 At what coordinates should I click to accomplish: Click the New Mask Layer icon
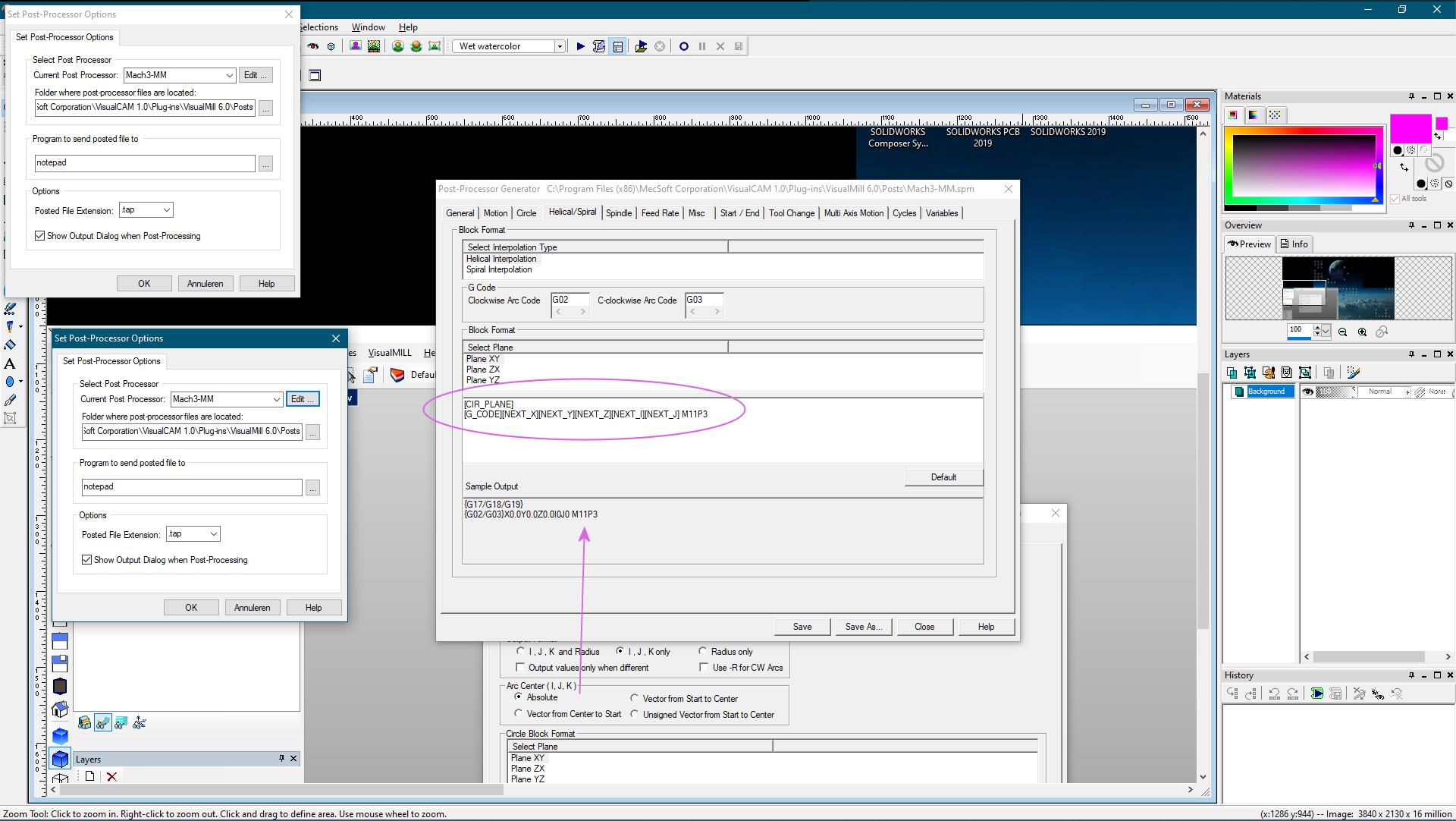[1287, 373]
